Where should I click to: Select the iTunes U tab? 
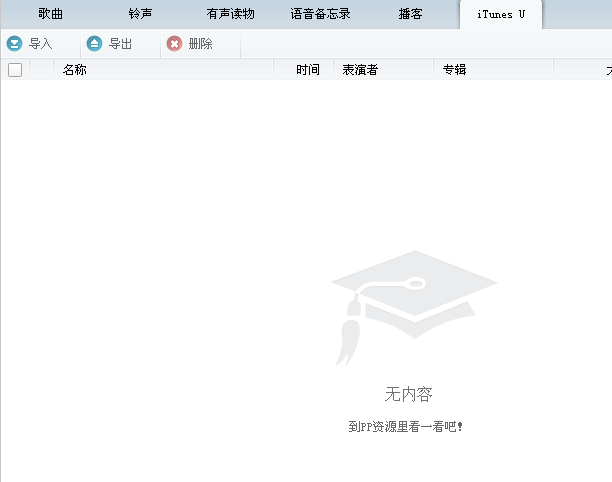pyautogui.click(x=501, y=14)
